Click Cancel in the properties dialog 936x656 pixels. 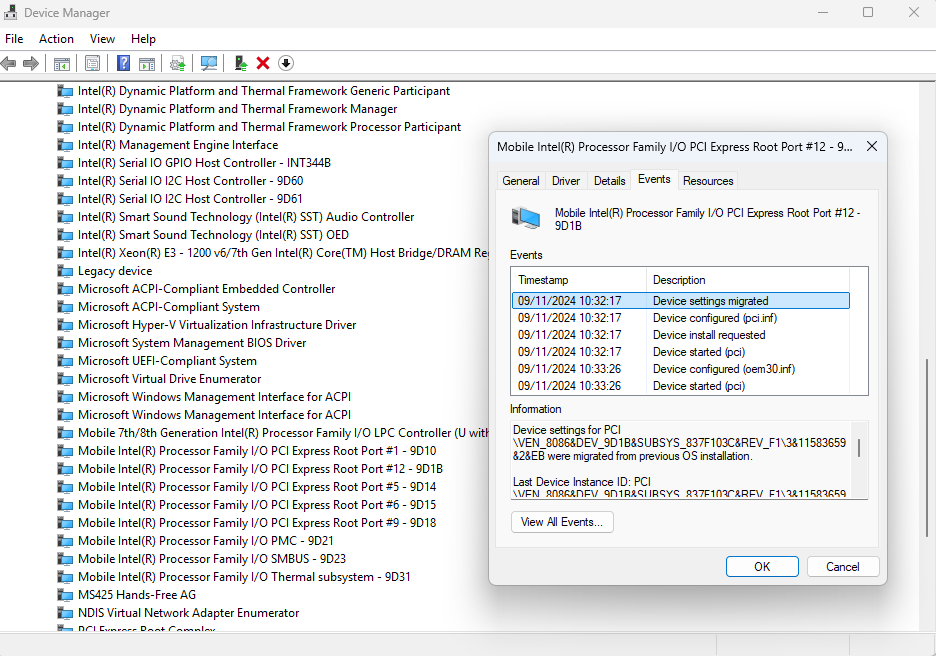842,566
